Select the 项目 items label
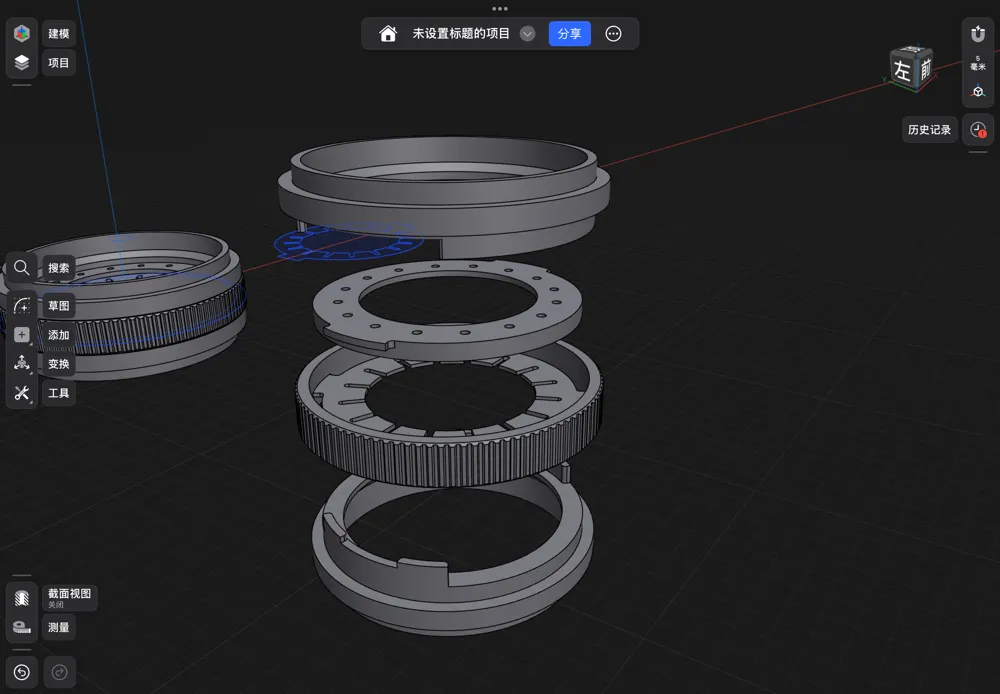 tap(59, 63)
